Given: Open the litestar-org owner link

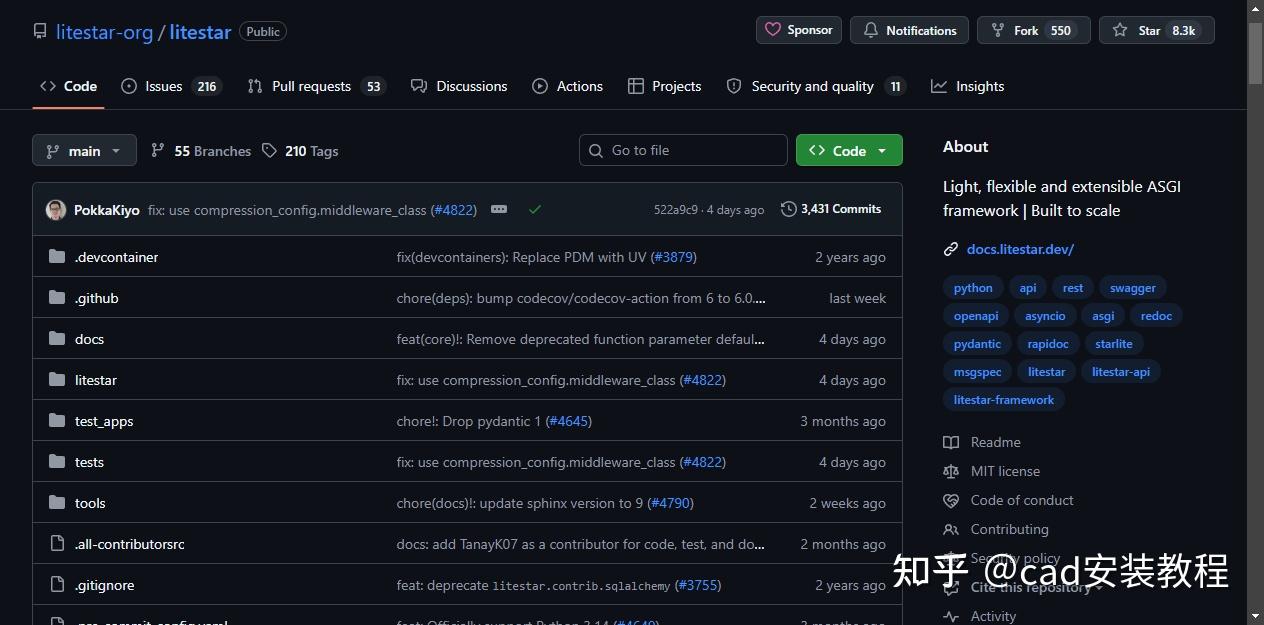Looking at the screenshot, I should pos(104,32).
